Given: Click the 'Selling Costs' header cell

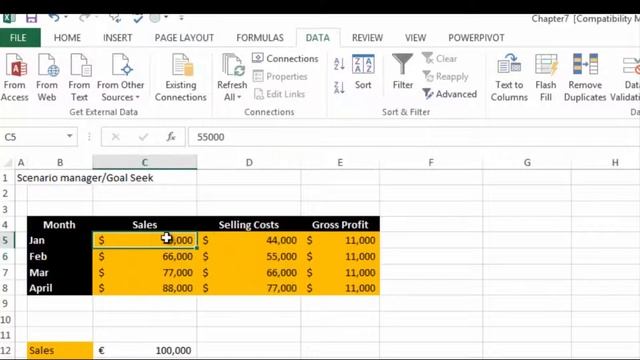Looking at the screenshot, I should point(249,224).
